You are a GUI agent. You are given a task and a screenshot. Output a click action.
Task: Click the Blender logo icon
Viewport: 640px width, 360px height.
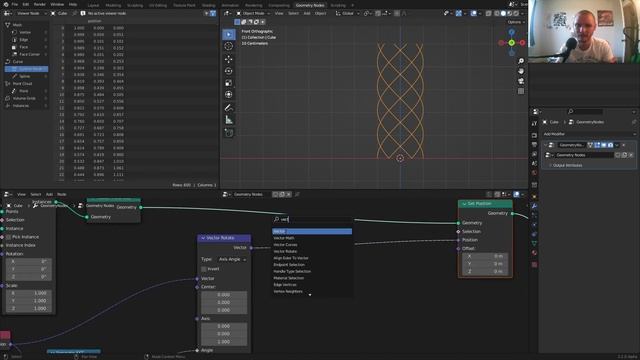pyautogui.click(x=5, y=4)
